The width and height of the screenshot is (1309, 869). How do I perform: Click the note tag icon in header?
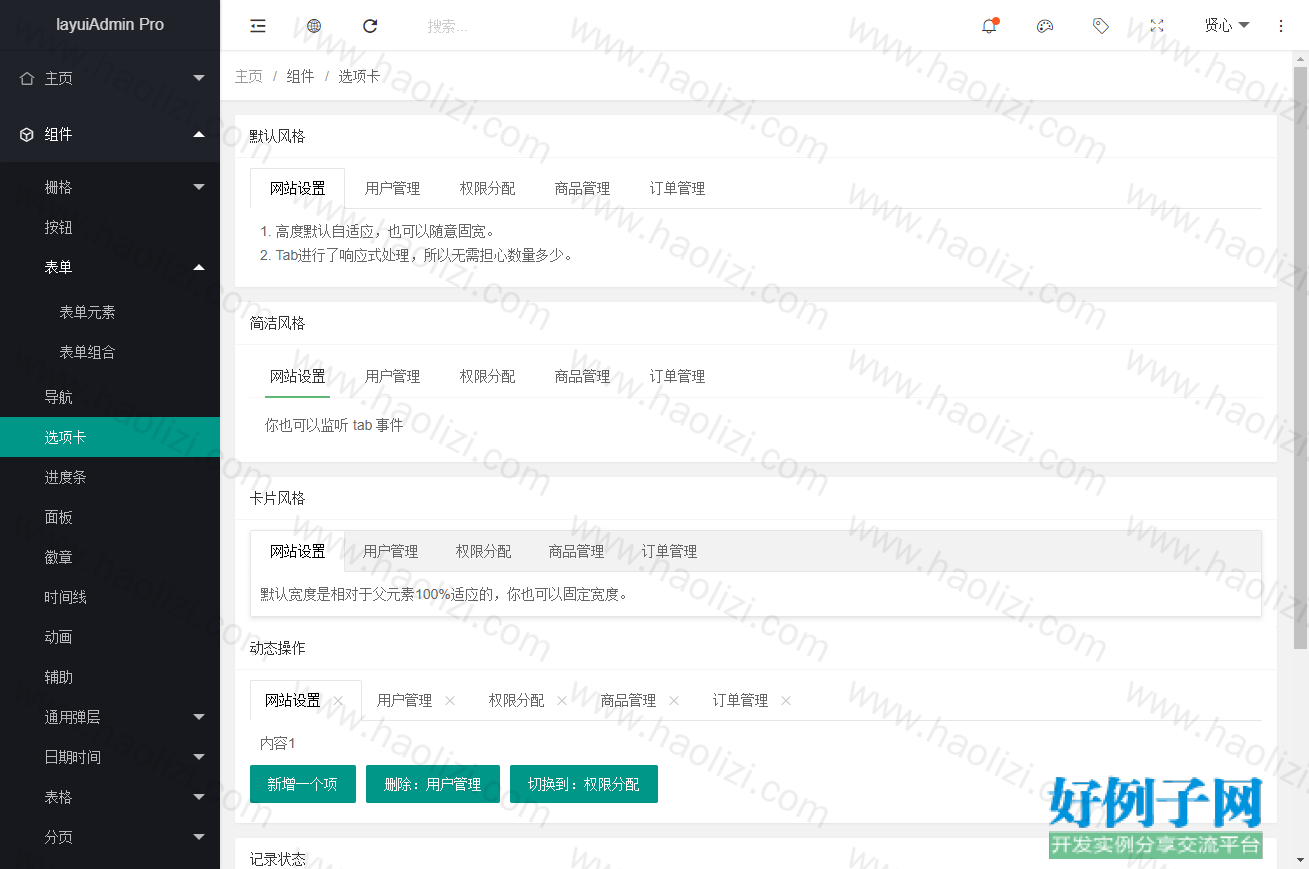tap(1101, 26)
